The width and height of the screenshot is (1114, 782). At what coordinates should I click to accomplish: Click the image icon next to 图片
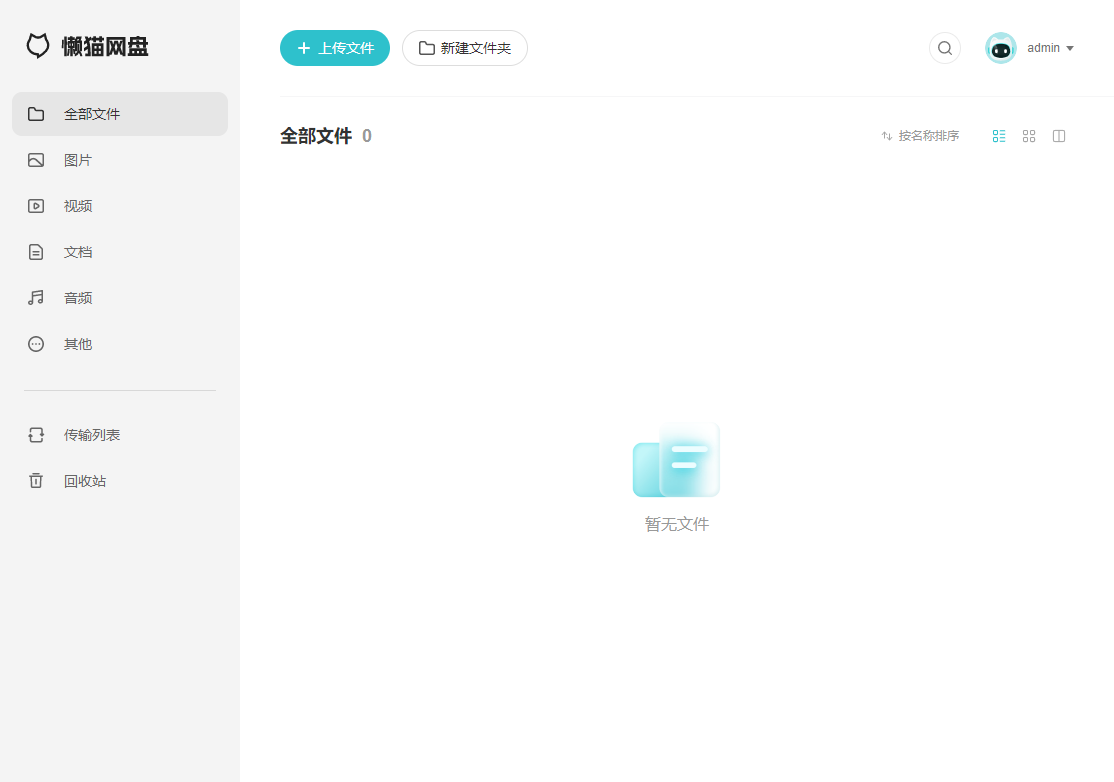pyautogui.click(x=36, y=160)
